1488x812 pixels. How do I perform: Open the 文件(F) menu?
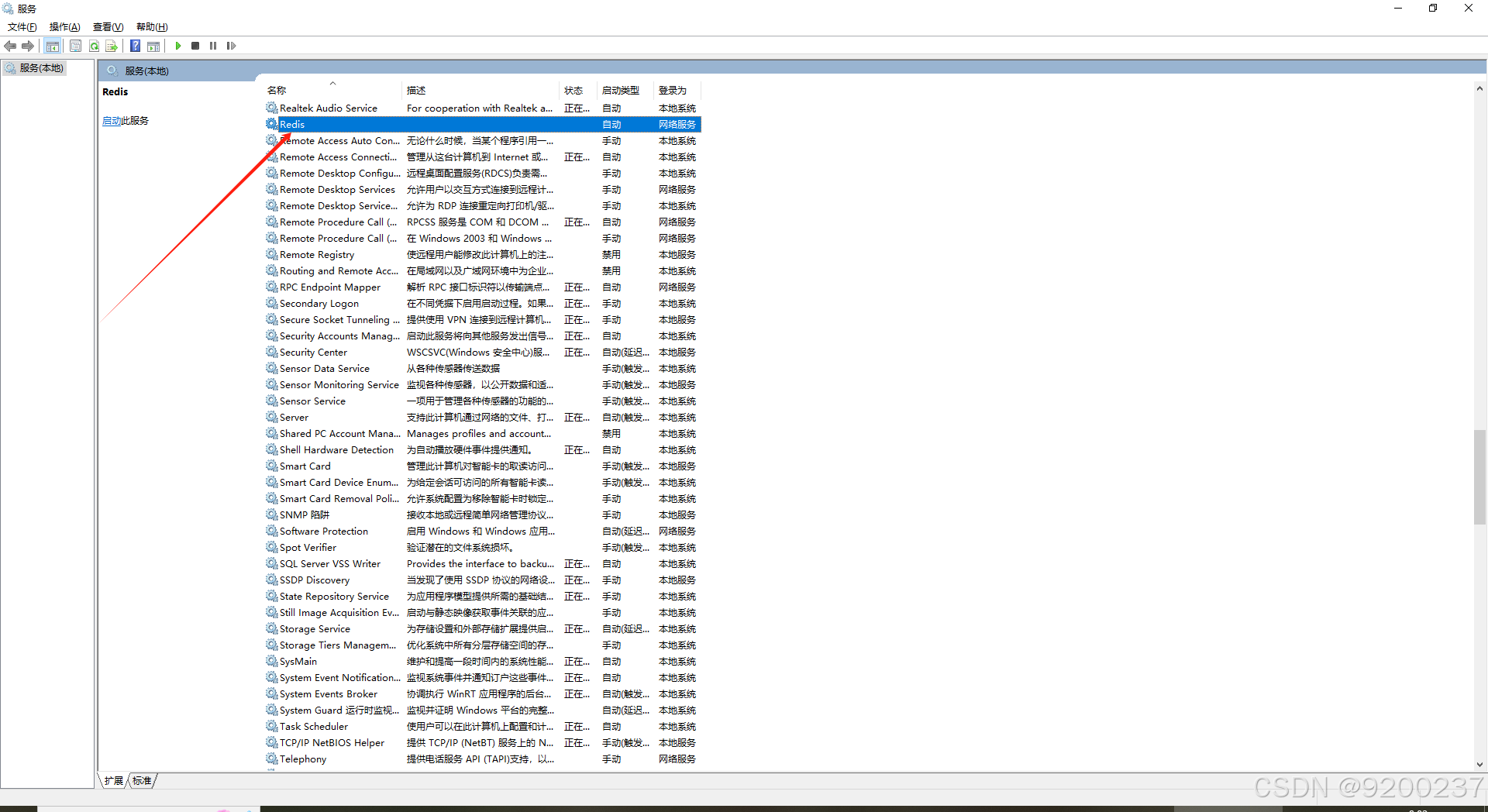tap(22, 27)
